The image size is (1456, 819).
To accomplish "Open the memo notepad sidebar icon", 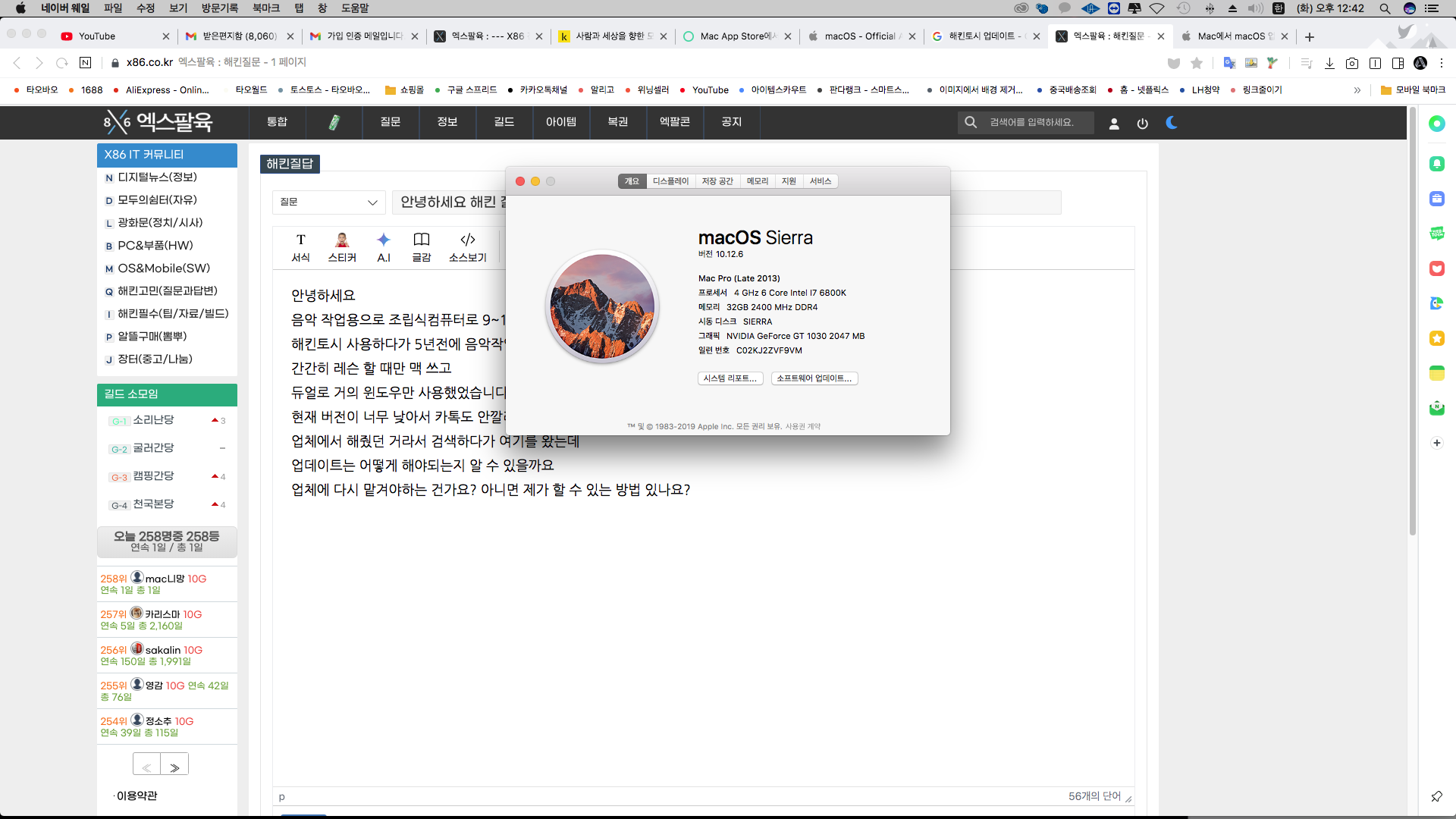I will coord(1437,373).
